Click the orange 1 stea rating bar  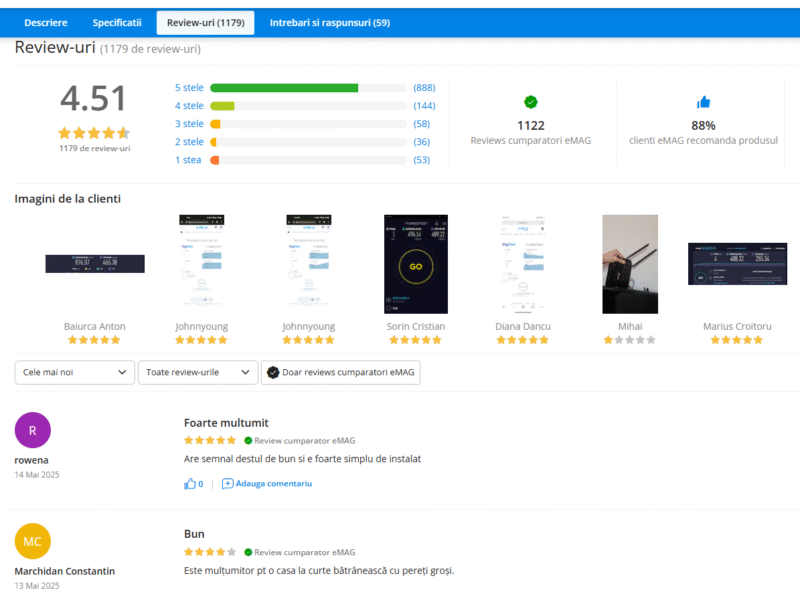click(215, 160)
